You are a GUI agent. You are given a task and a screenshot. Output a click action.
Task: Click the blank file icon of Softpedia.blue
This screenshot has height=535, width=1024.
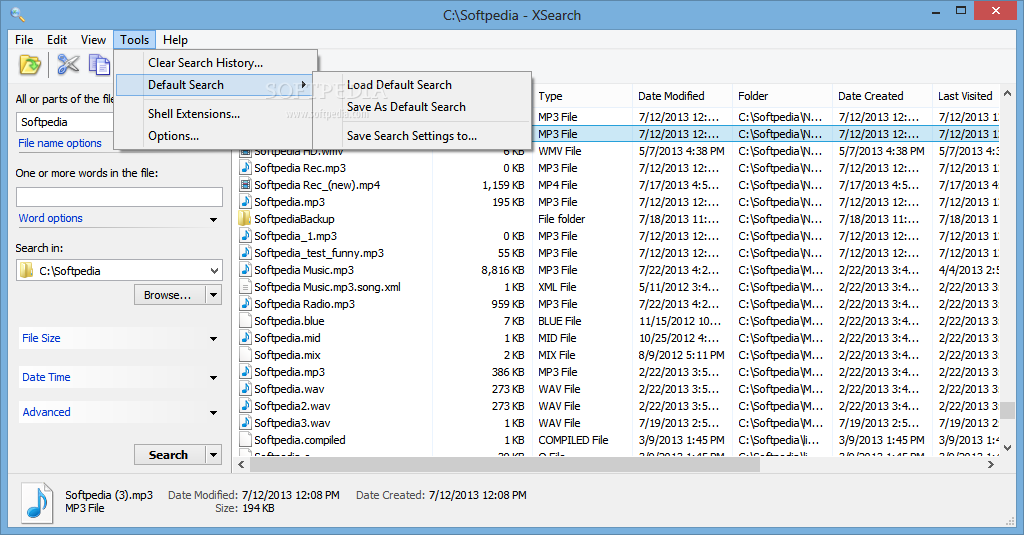(x=246, y=321)
